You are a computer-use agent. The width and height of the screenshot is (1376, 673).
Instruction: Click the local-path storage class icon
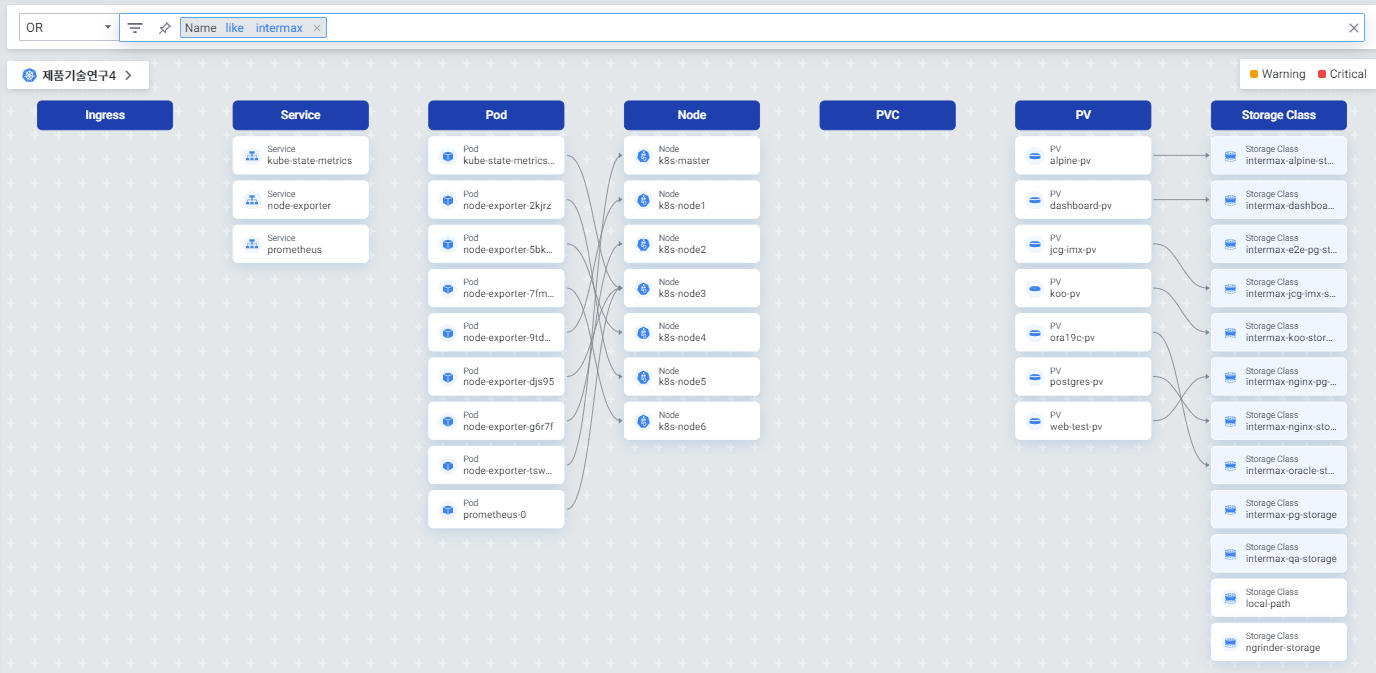point(1230,599)
